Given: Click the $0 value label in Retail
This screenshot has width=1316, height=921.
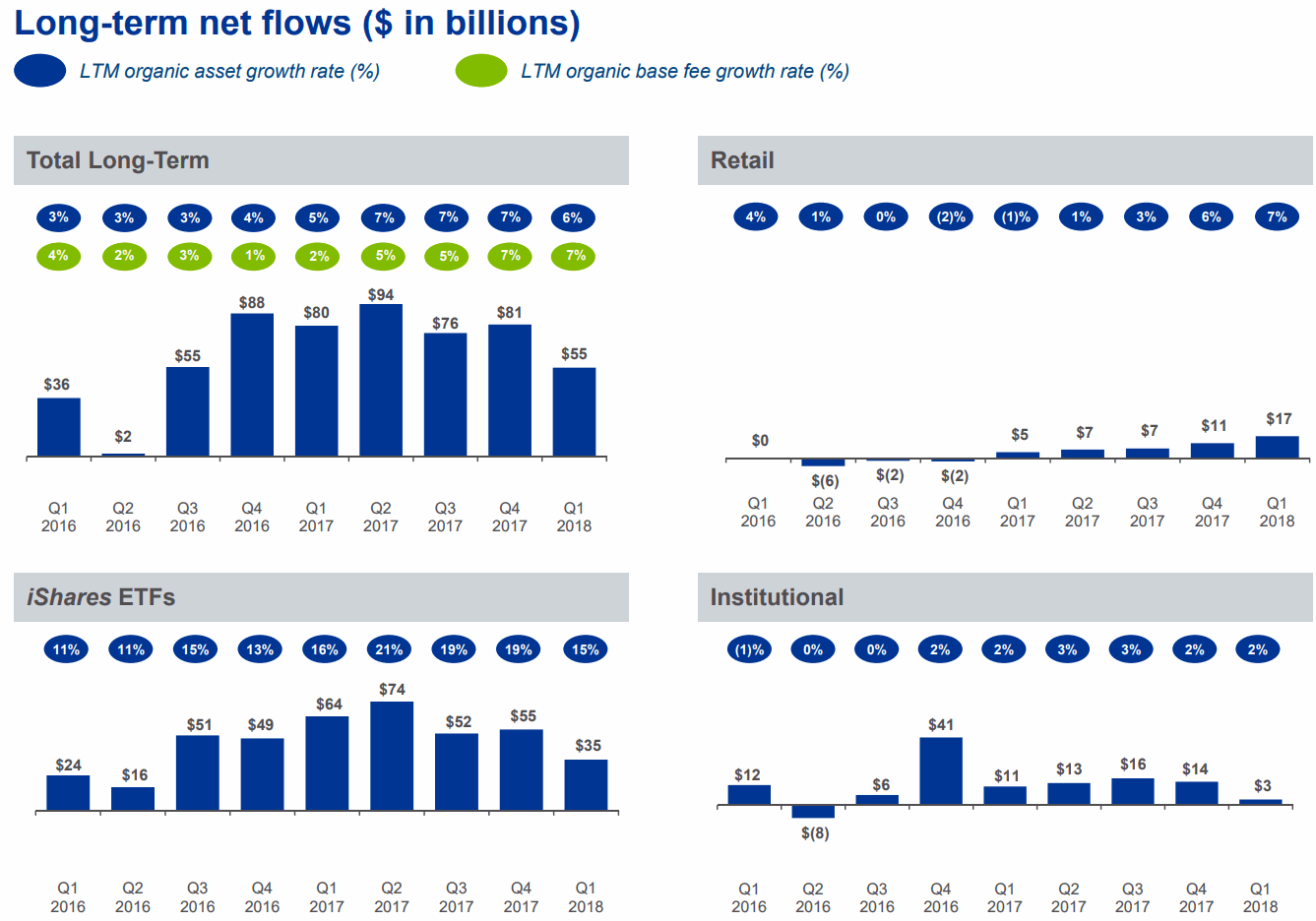Looking at the screenshot, I should coord(760,441).
